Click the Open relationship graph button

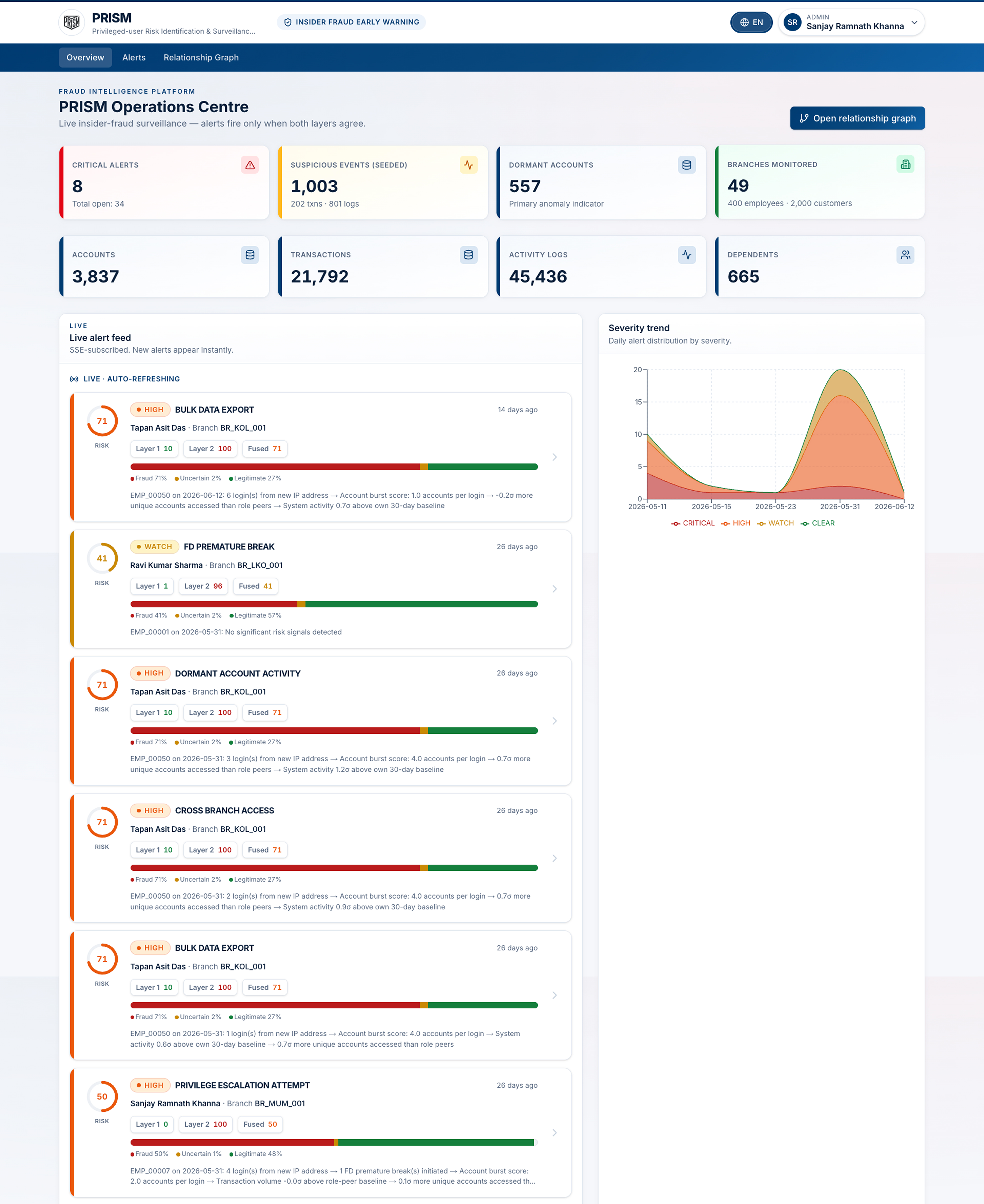(x=857, y=118)
